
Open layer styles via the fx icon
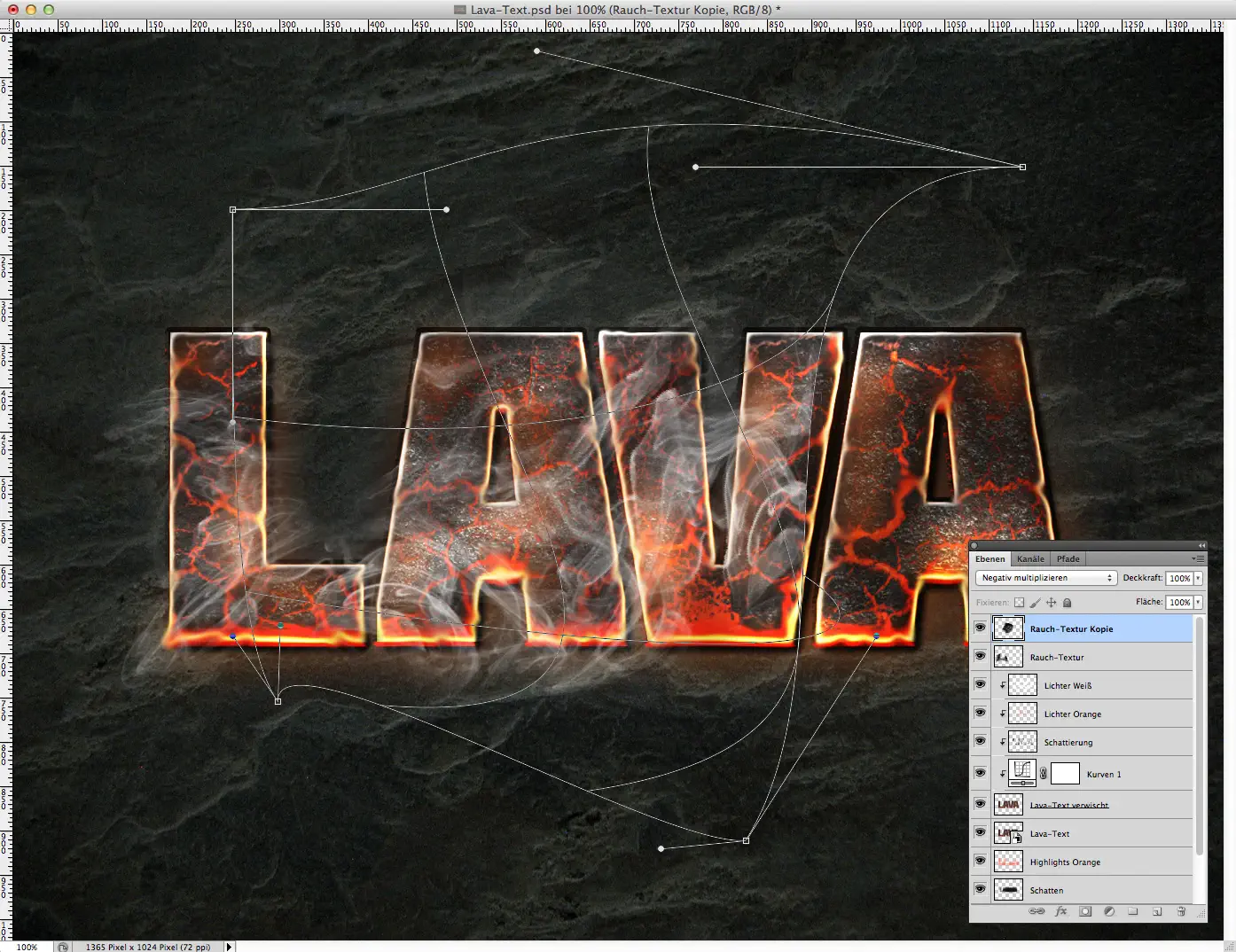point(1060,911)
